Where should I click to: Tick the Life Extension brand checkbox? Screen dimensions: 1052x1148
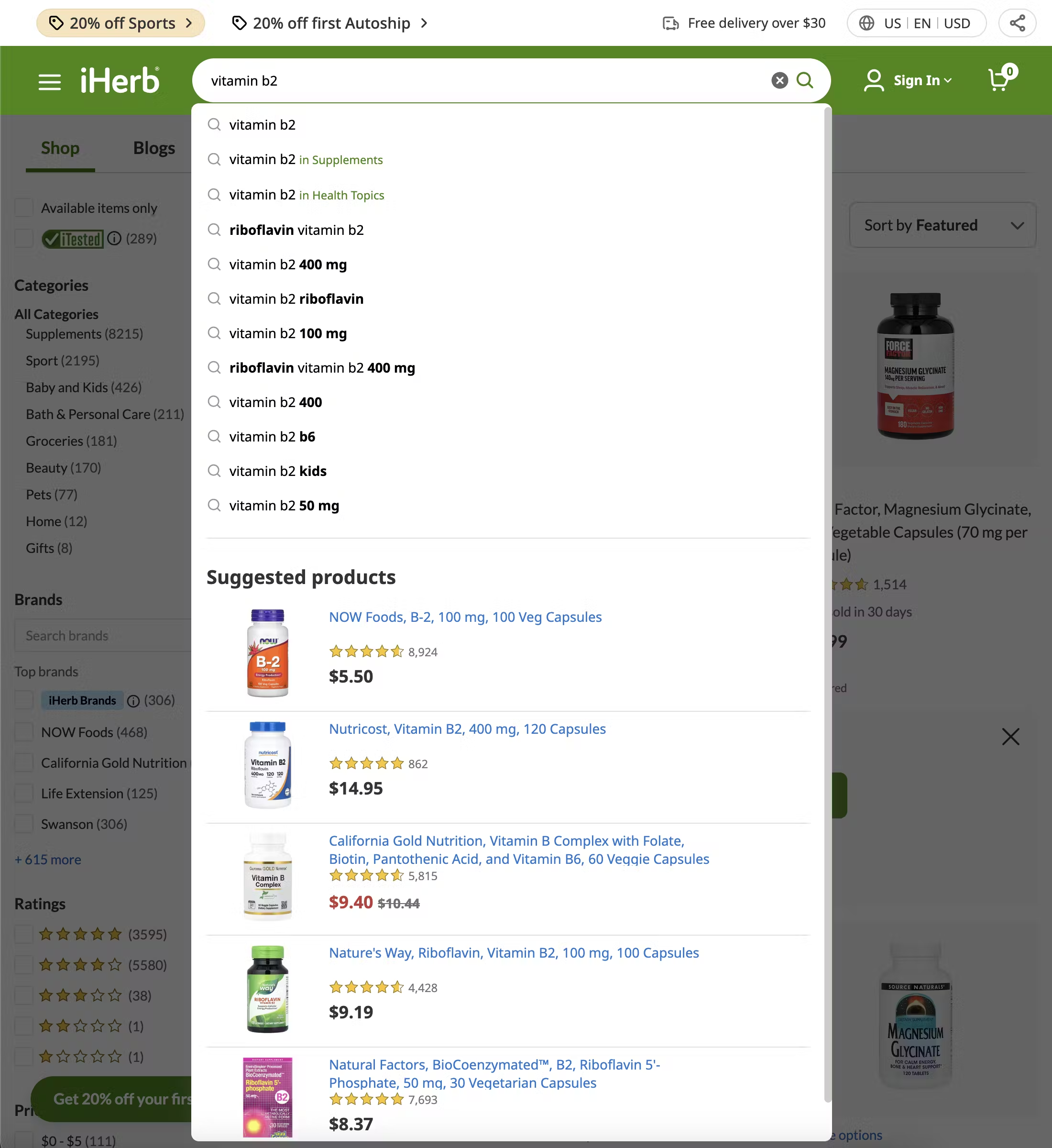coord(24,793)
